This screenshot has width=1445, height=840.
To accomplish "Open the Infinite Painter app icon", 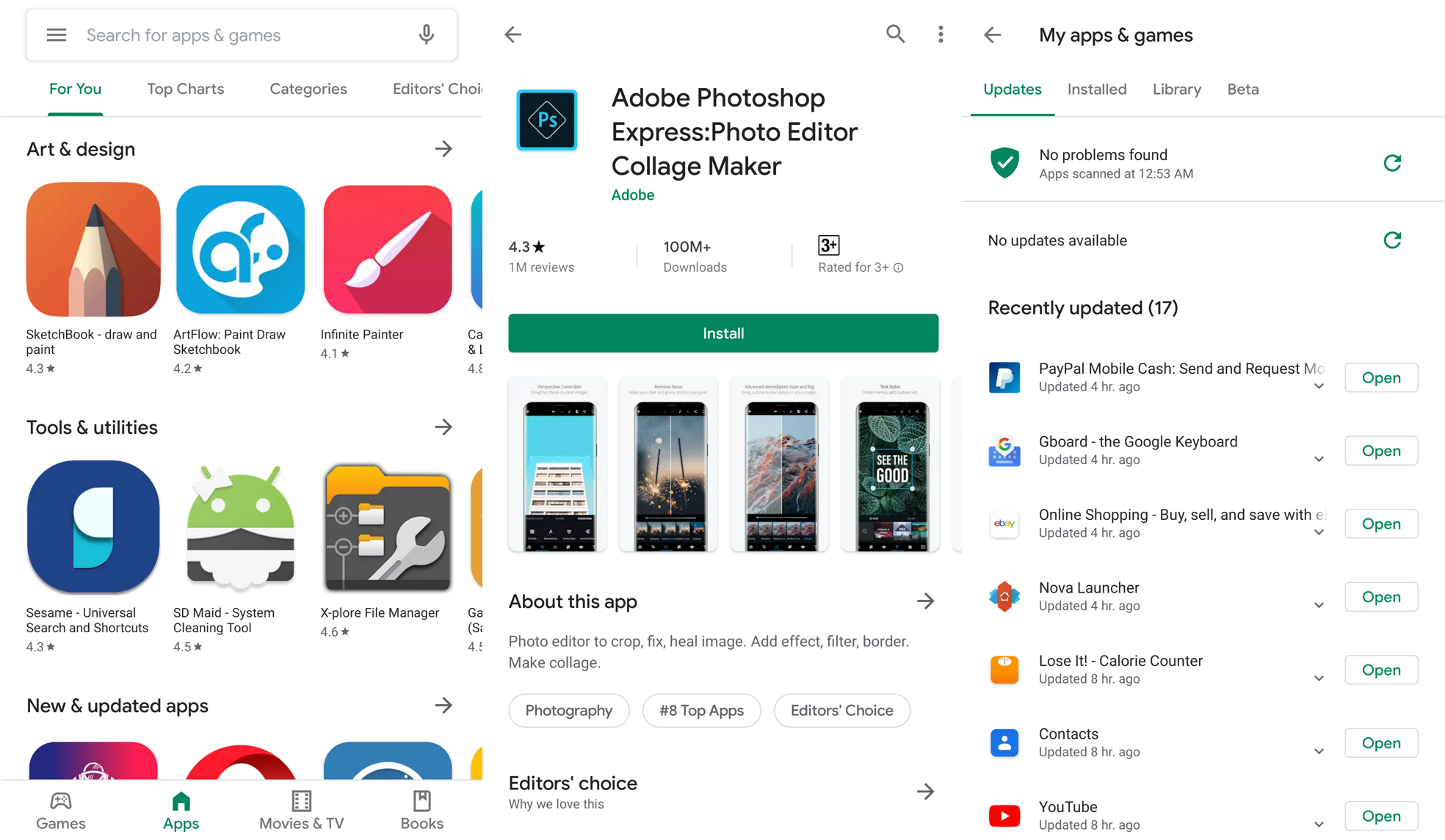I will click(388, 250).
